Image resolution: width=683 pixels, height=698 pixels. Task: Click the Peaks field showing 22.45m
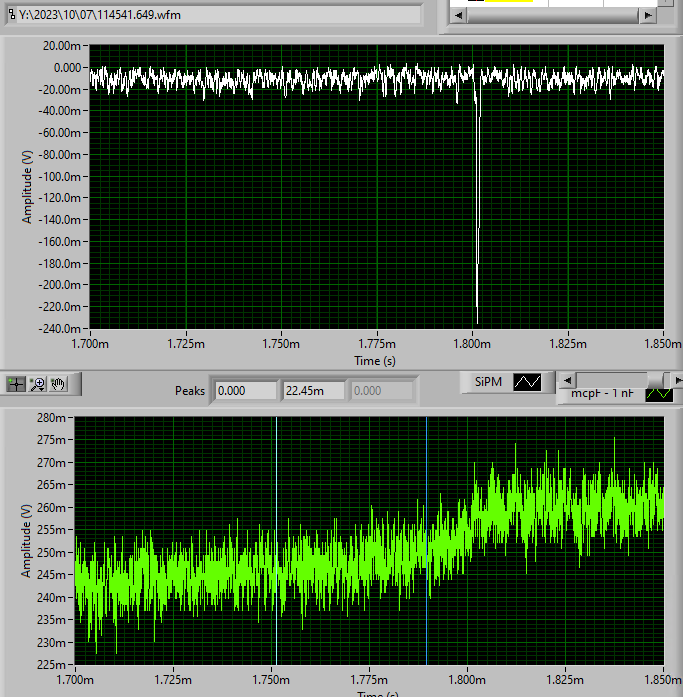click(314, 390)
